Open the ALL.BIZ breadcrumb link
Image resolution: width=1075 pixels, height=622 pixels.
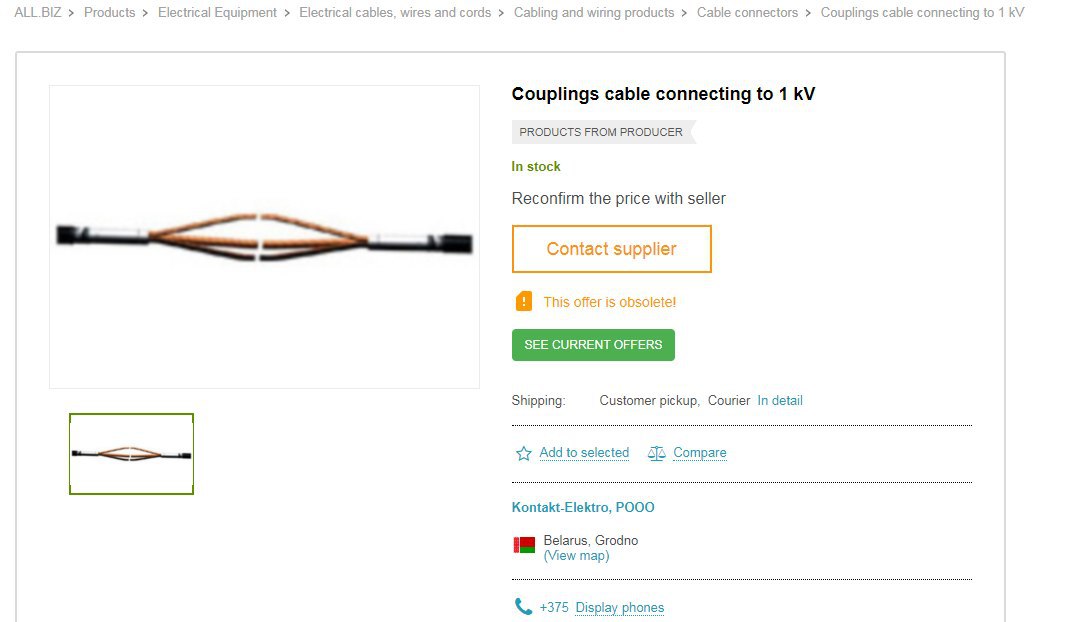click(38, 12)
